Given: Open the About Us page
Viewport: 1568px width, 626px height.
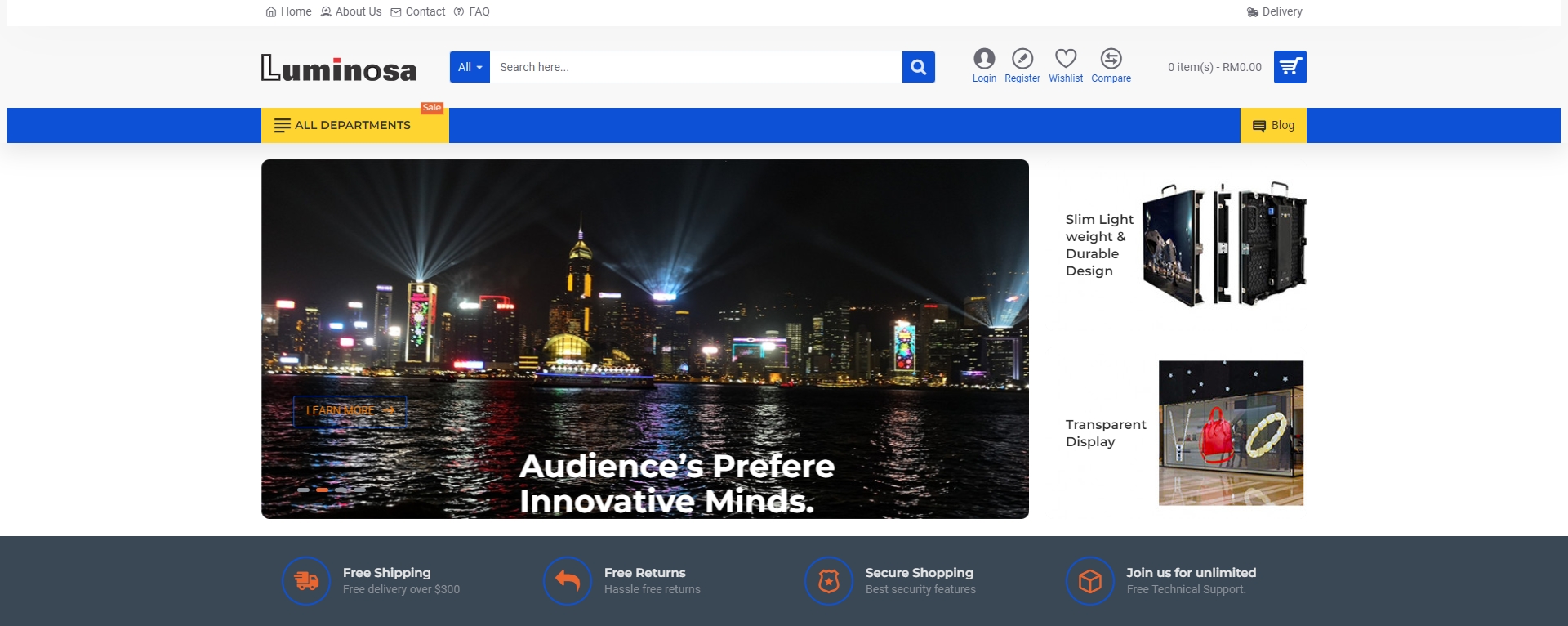Looking at the screenshot, I should [x=351, y=11].
